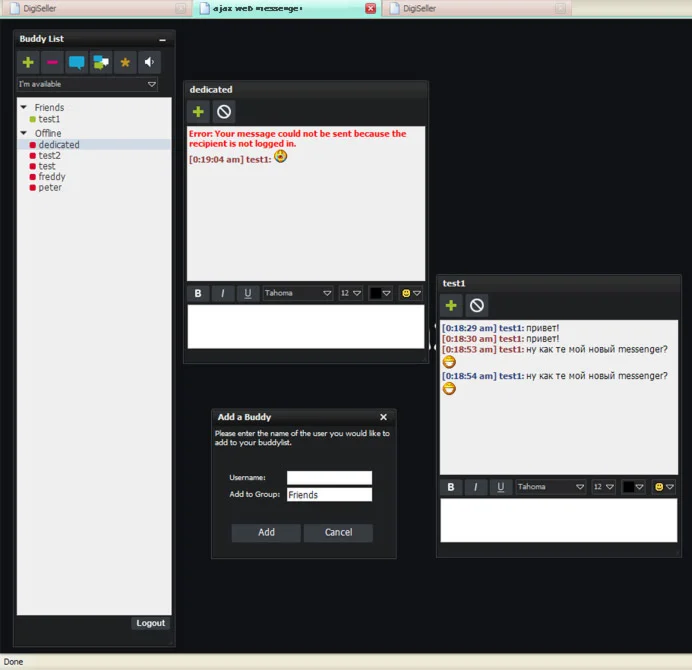This screenshot has width=692, height=670.
Task: Click the Username field in Add a Buddy
Action: point(329,478)
